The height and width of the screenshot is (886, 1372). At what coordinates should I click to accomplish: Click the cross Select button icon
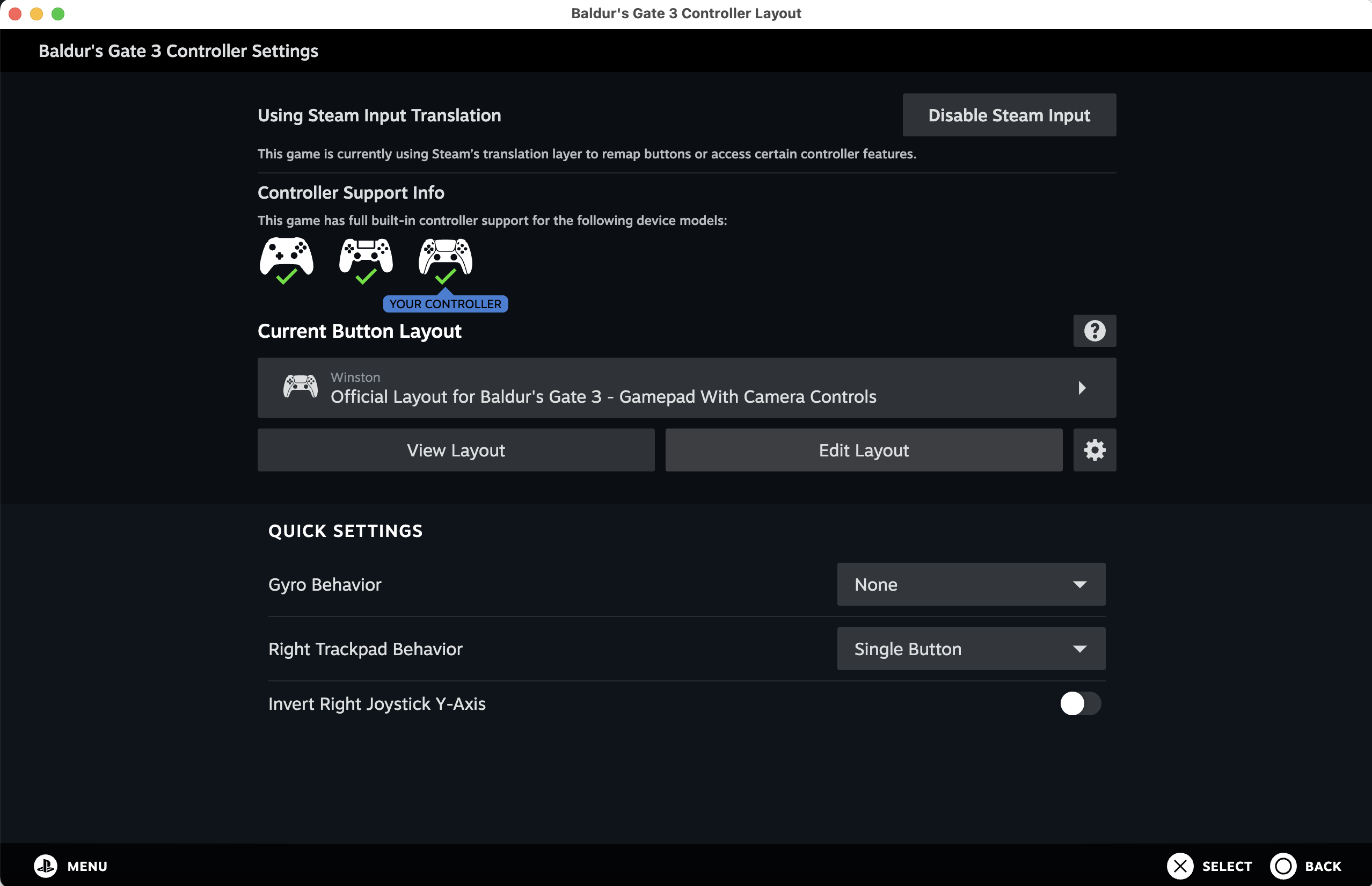click(1180, 866)
